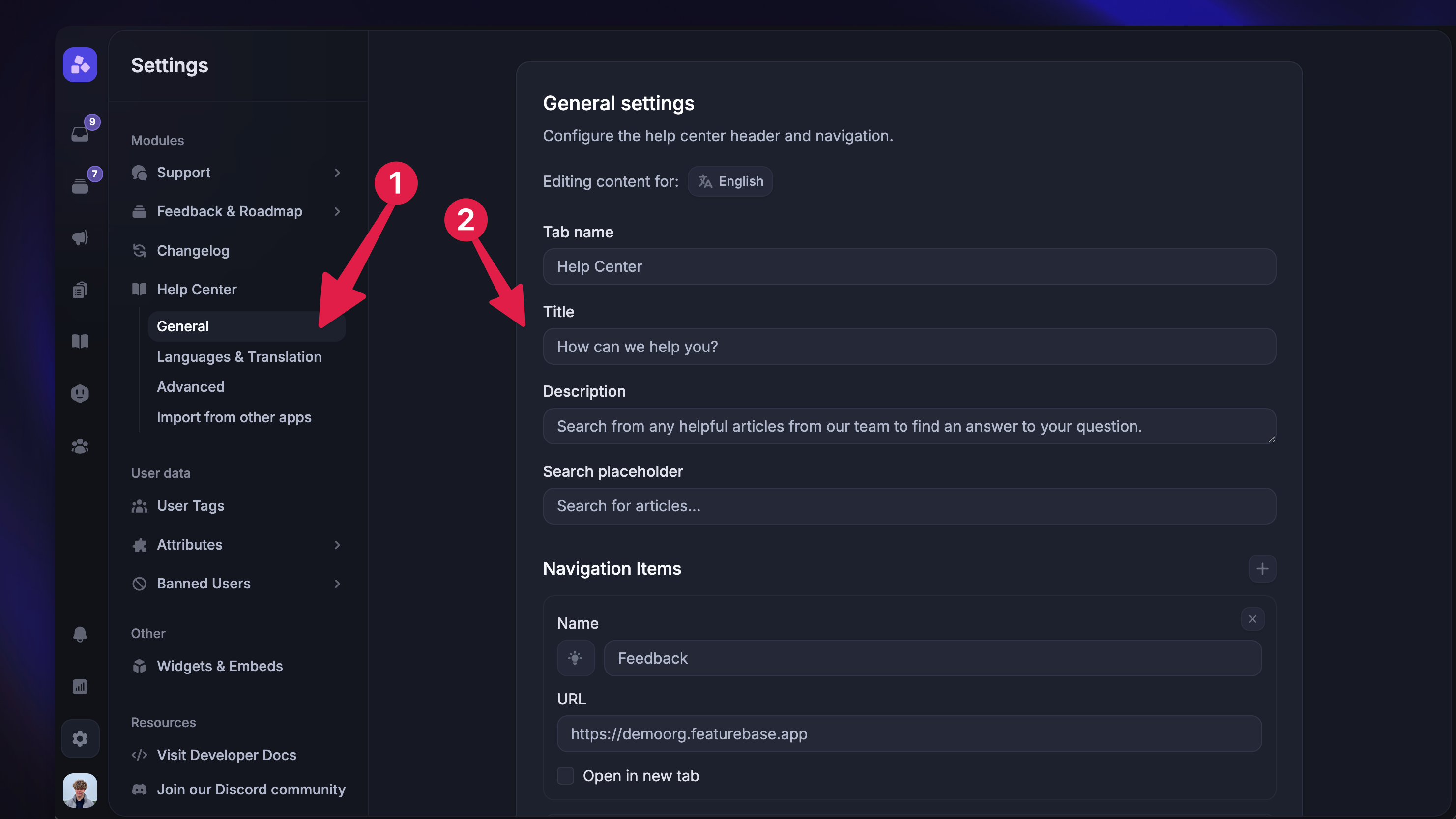Remove the Feedback navigation item with X
The image size is (1456, 819).
(1252, 618)
